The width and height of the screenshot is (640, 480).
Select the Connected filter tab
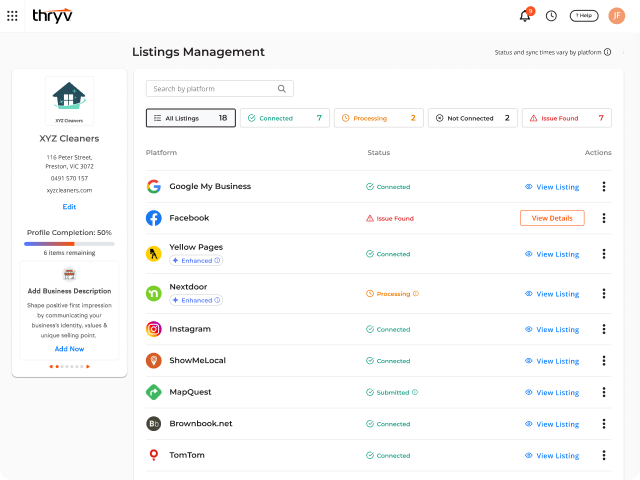pyautogui.click(x=284, y=118)
